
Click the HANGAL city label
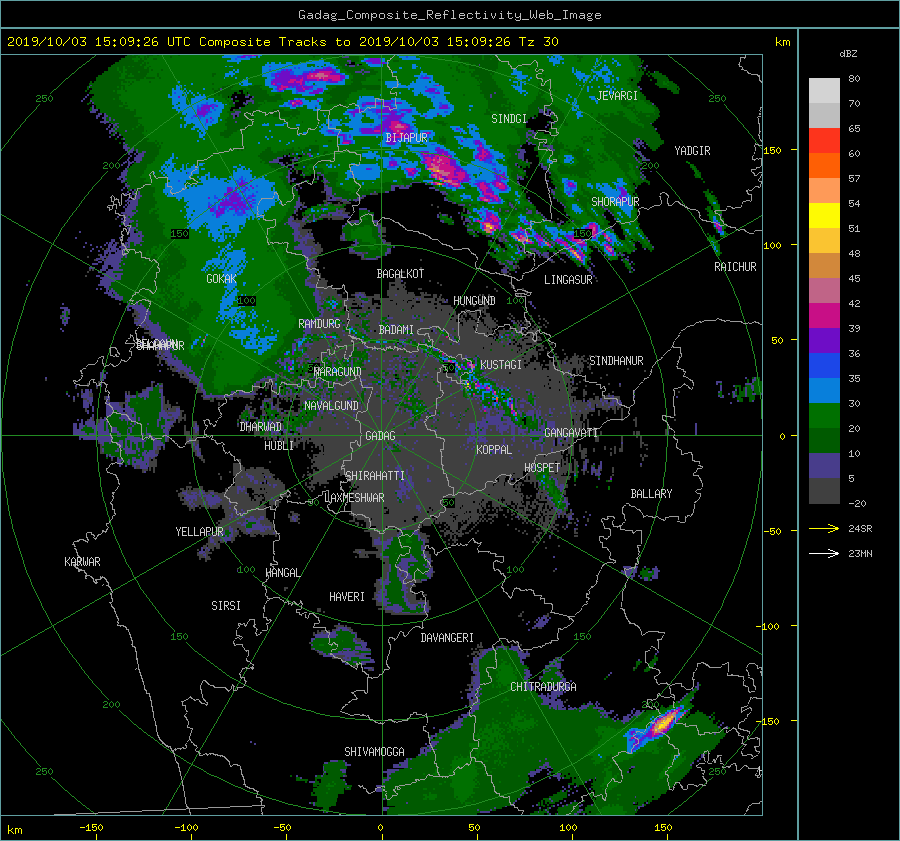282,573
